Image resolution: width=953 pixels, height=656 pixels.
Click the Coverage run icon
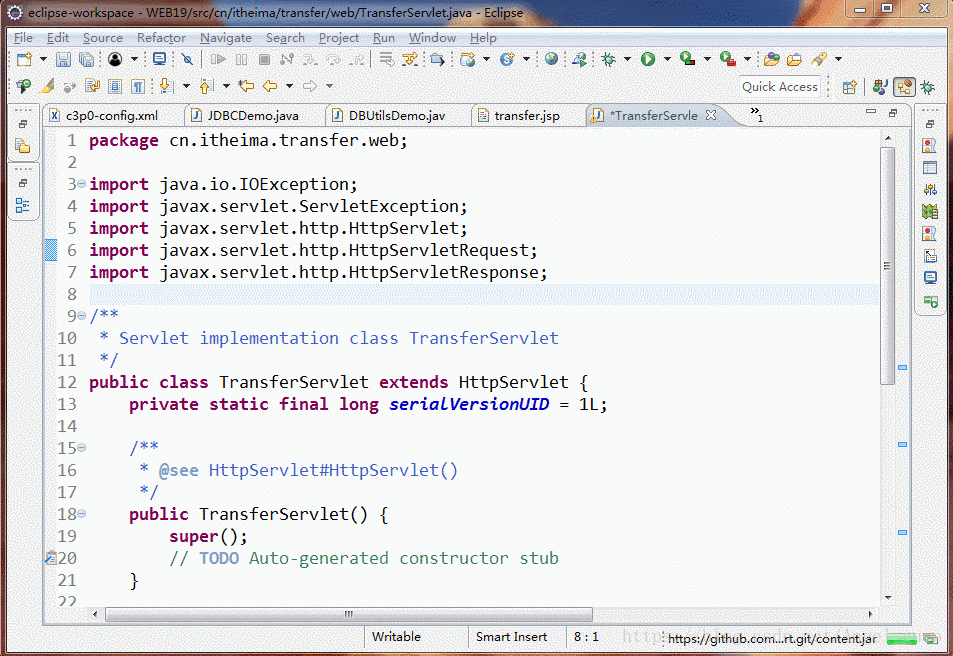(x=687, y=59)
